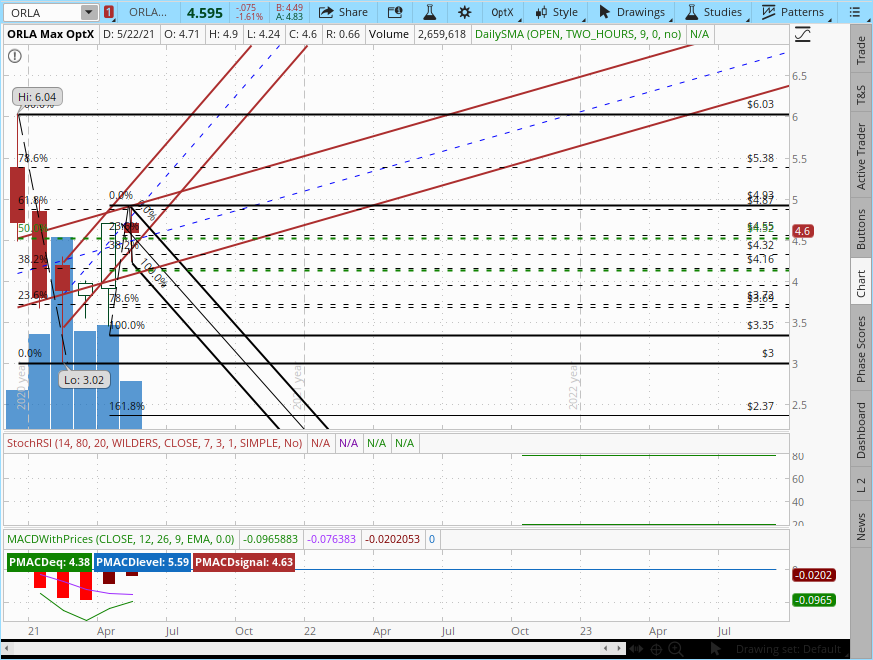This screenshot has width=873, height=660.
Task: Open the Active Trader side tab
Action: [x=861, y=157]
